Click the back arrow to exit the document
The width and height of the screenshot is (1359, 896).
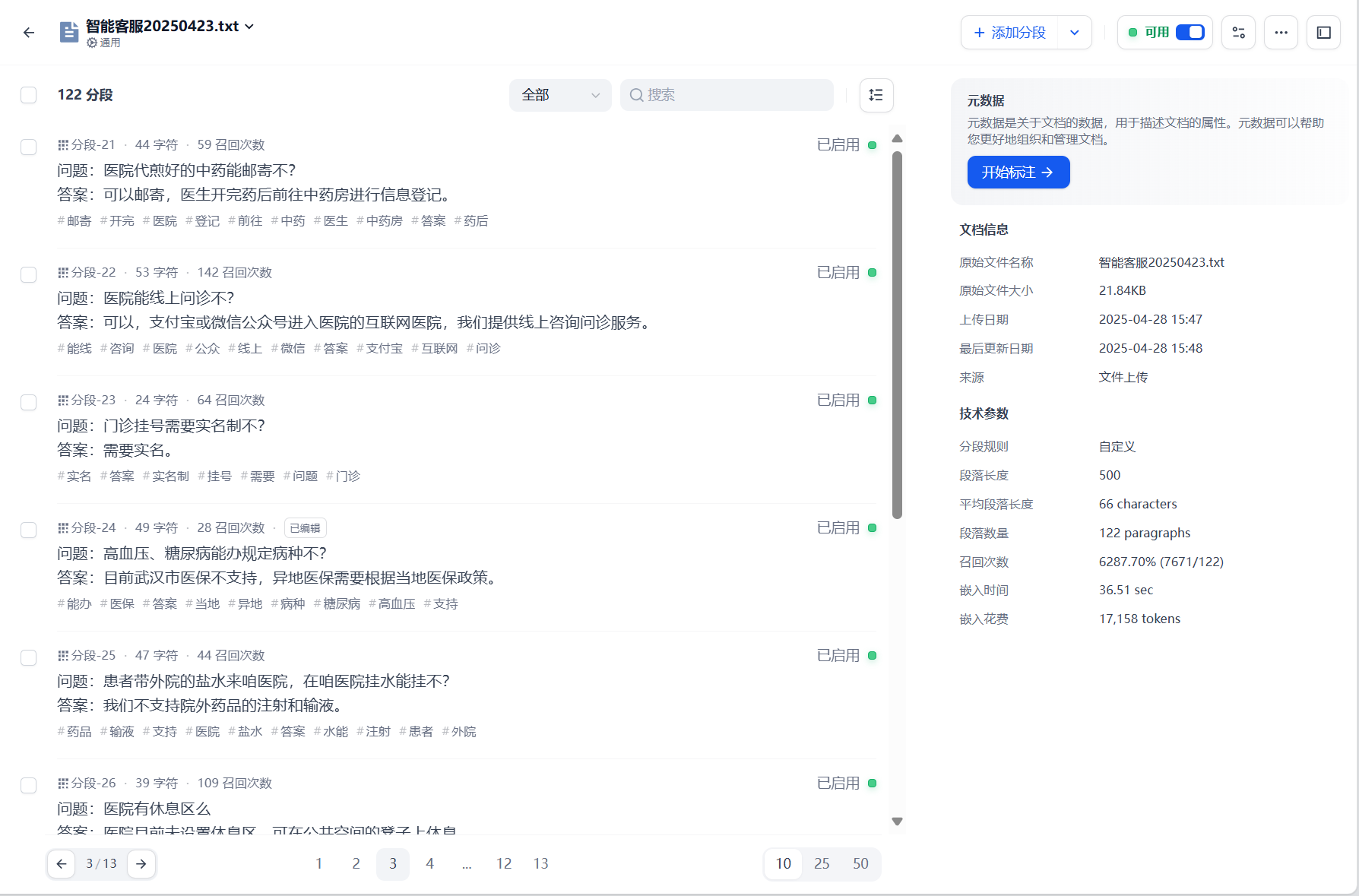coord(28,32)
